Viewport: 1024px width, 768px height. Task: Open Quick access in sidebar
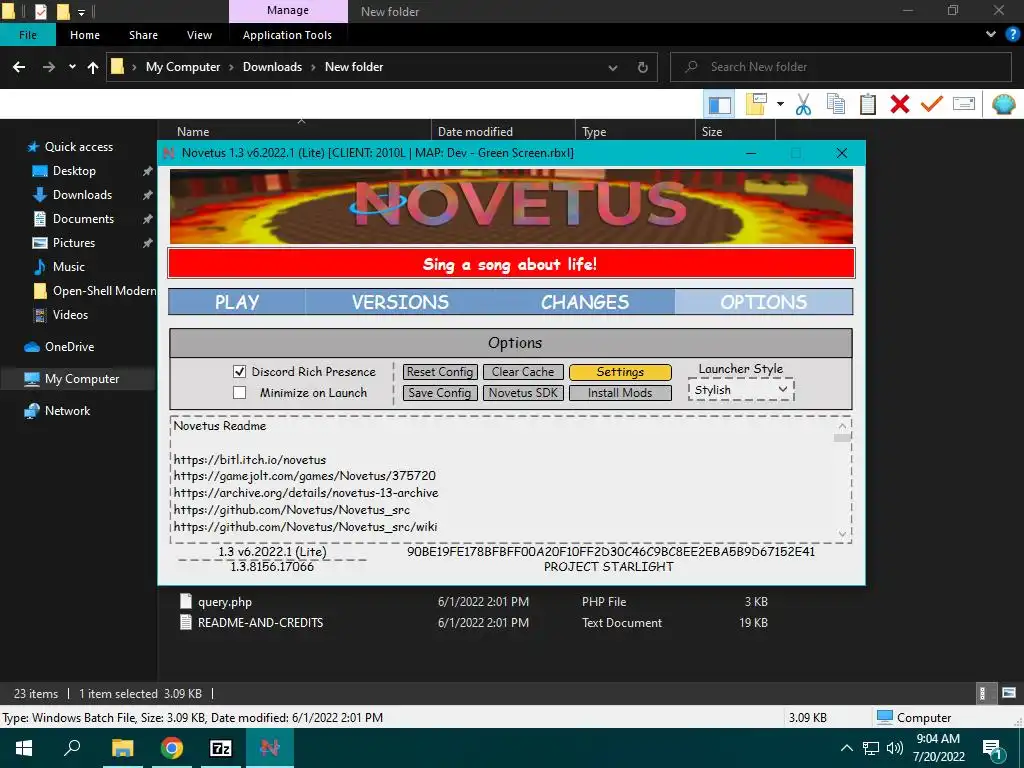click(78, 147)
